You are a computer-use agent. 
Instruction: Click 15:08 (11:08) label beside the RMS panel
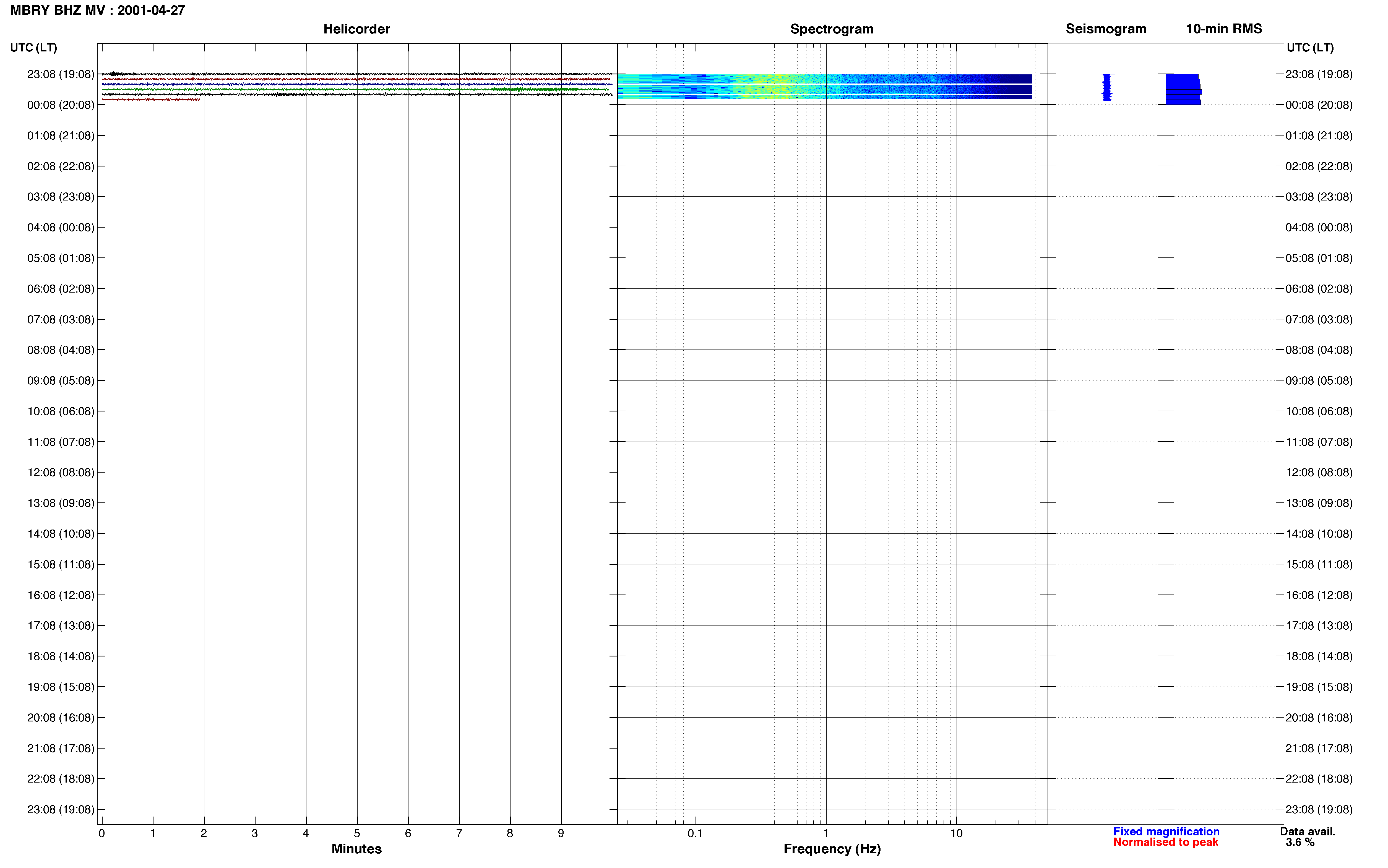pyautogui.click(x=1319, y=564)
